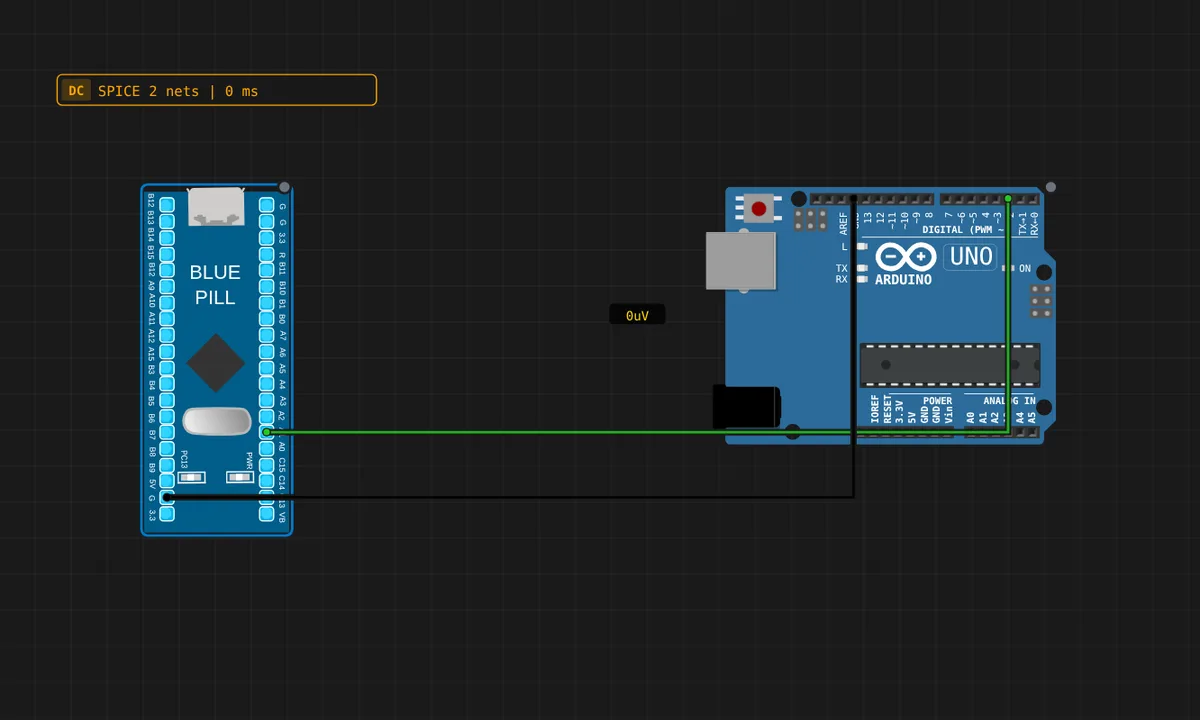Click the ICSP header beside reset button
Image resolution: width=1200 pixels, height=720 pixels.
click(810, 220)
